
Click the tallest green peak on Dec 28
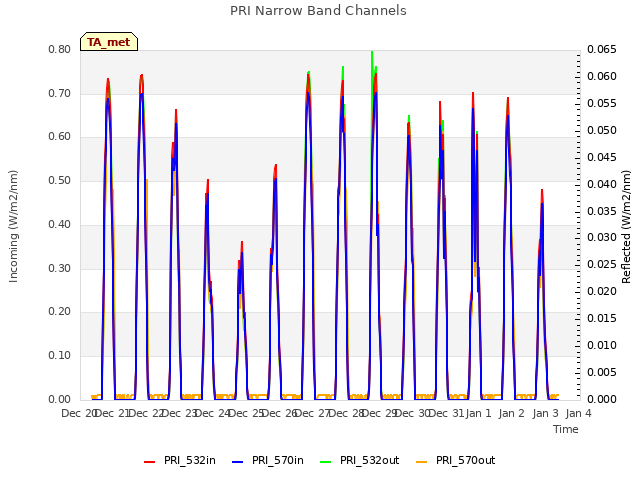(372, 52)
